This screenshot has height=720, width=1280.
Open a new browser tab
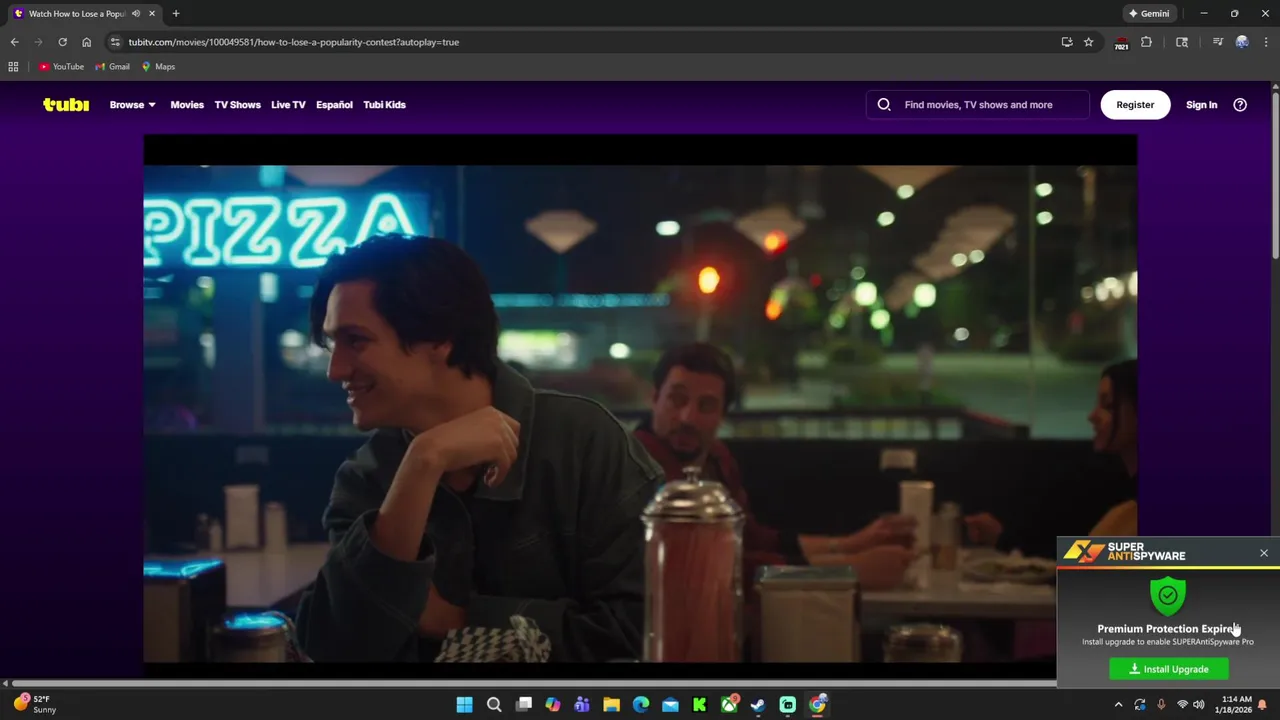tap(176, 13)
